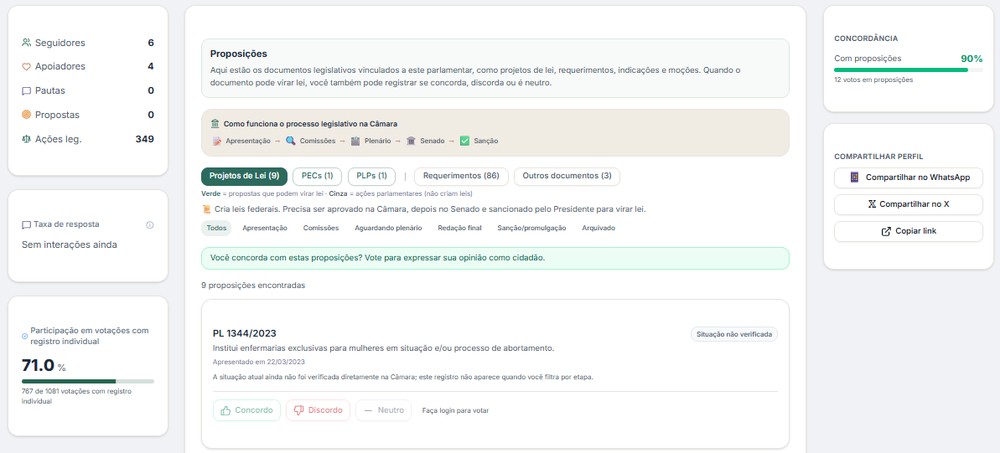The image size is (1000, 453).
Task: Switch to the PLPs (1) tab
Action: 371,176
